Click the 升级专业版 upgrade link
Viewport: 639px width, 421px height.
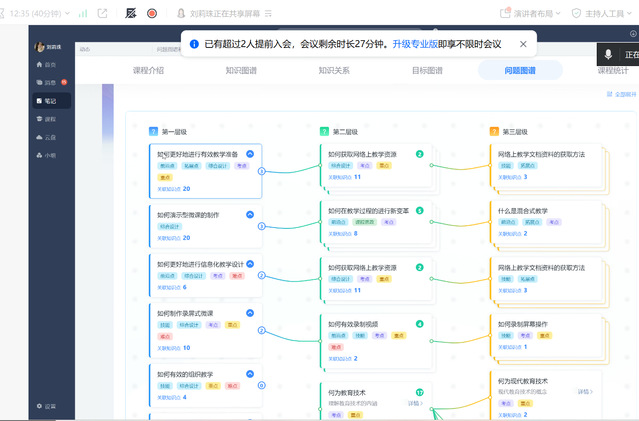pos(413,44)
